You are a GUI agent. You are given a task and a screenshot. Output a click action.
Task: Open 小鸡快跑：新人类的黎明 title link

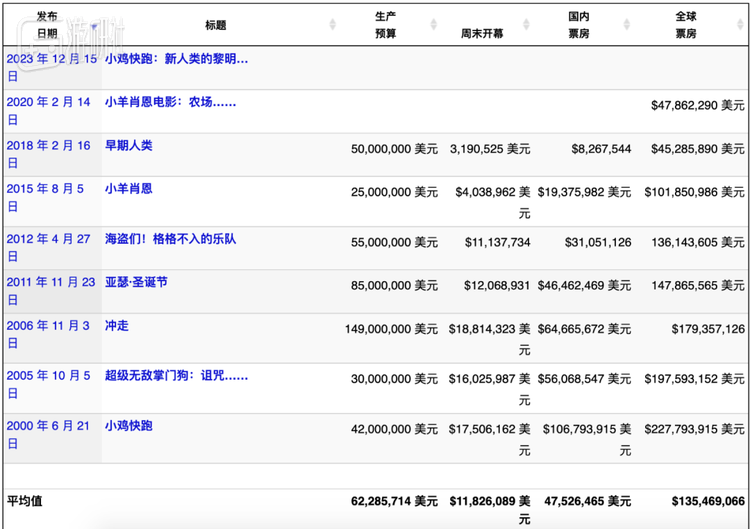(176, 59)
